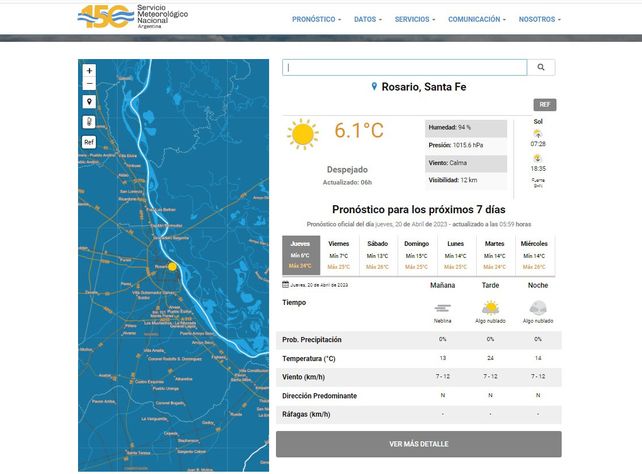Click the Rosario, Santa Fe heading
Screen dimensions: 642x474
424,87
